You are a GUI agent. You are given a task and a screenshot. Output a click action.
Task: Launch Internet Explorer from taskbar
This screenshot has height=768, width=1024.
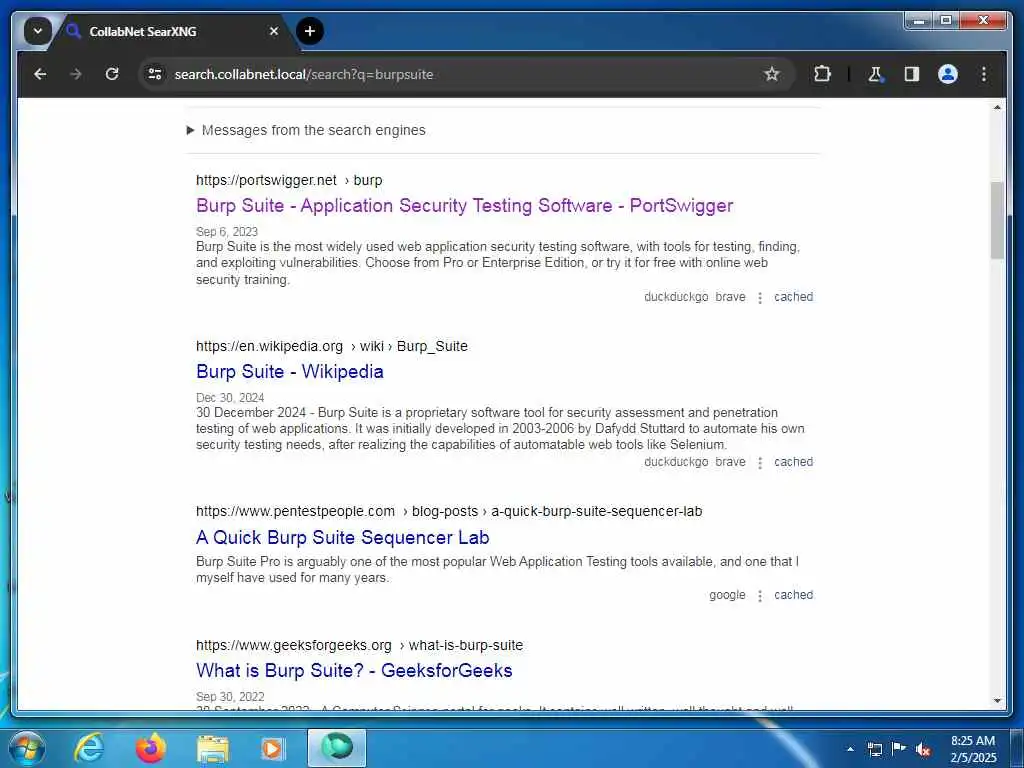point(88,748)
